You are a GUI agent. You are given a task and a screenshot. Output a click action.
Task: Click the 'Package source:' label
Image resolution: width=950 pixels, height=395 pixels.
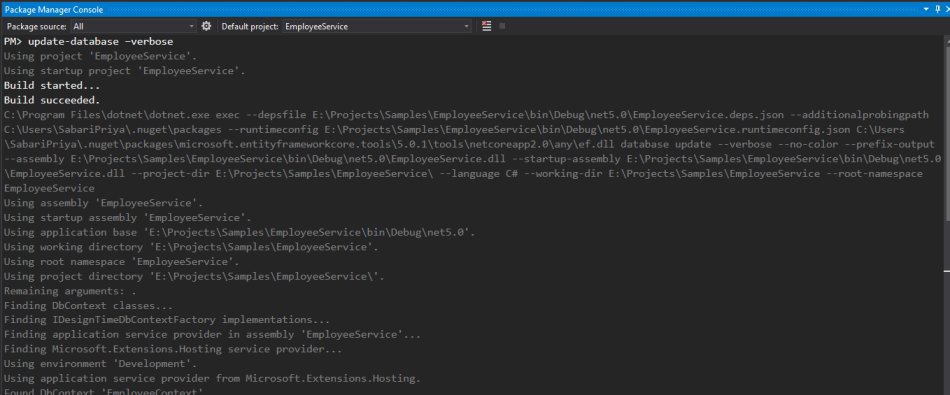36,27
